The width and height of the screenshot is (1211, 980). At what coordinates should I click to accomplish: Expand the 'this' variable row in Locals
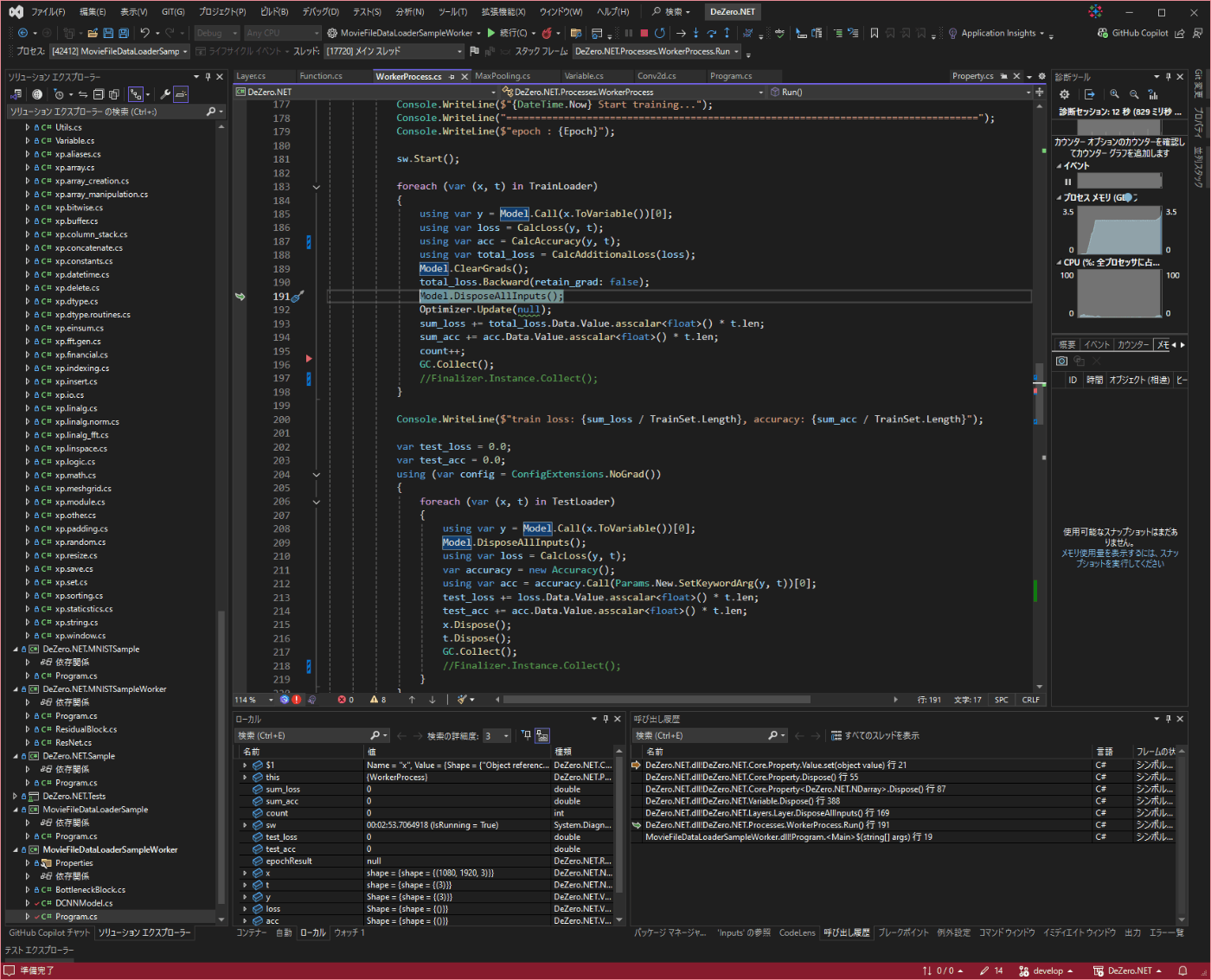[x=245, y=778]
